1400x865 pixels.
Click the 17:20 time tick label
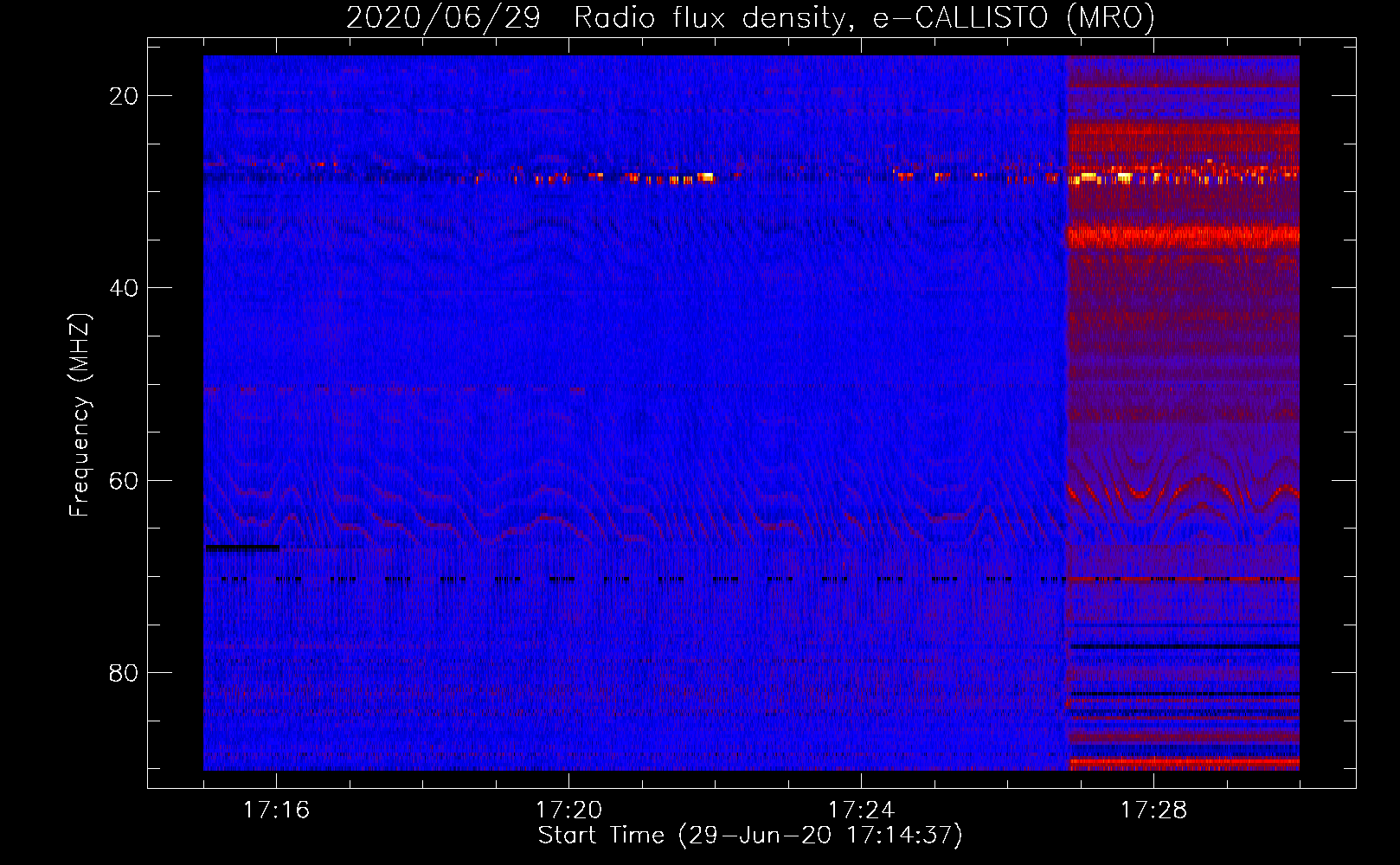(x=568, y=810)
